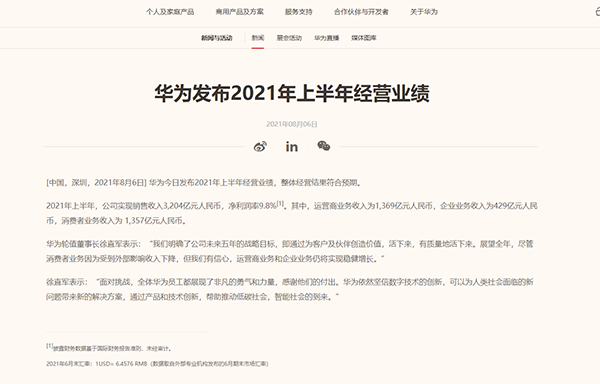The width and height of the screenshot is (600, 384).
Task: Click the text 消费者业务收入为 1,357亿元人民币
Action: [x=122, y=221]
